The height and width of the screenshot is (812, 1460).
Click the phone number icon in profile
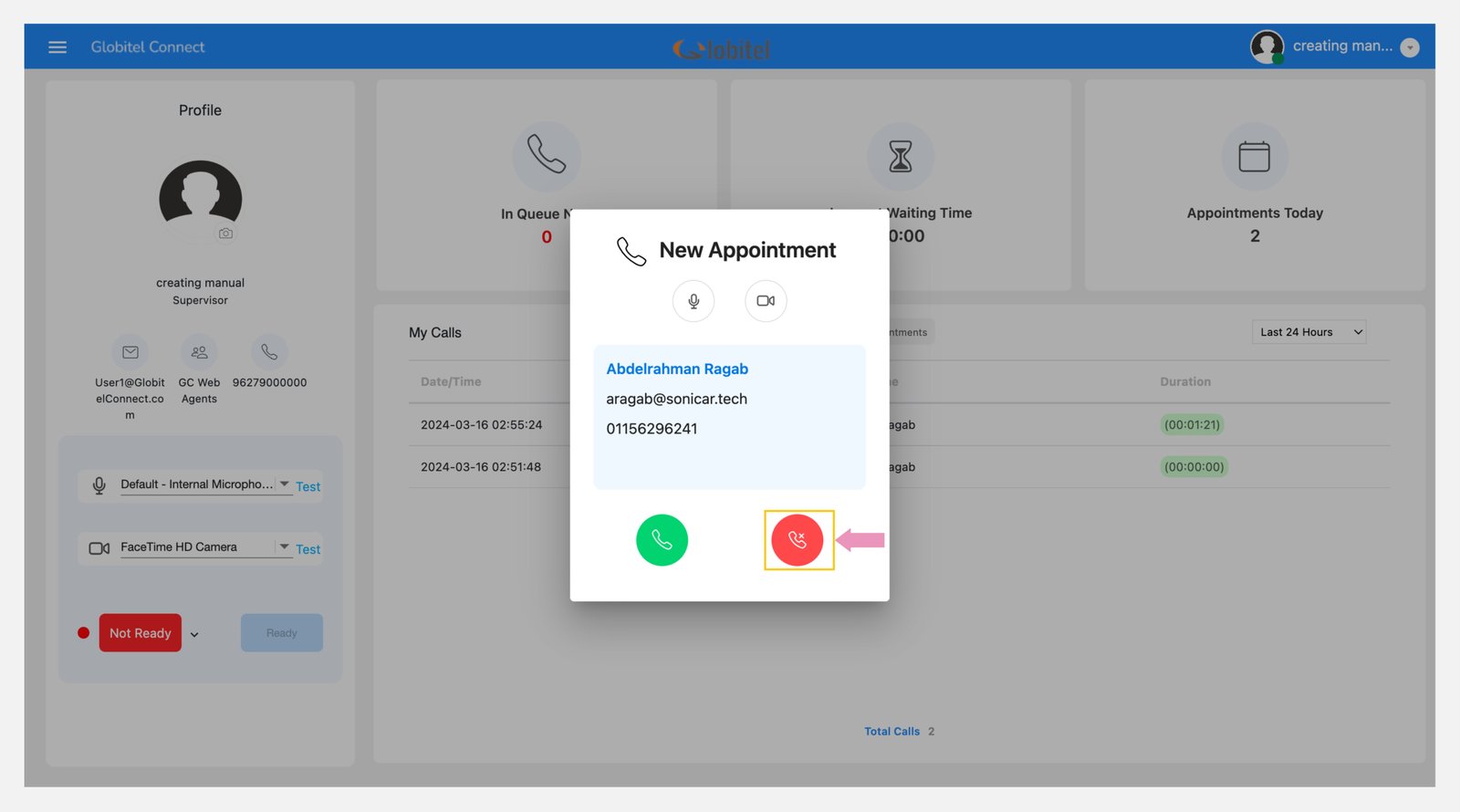tap(269, 352)
